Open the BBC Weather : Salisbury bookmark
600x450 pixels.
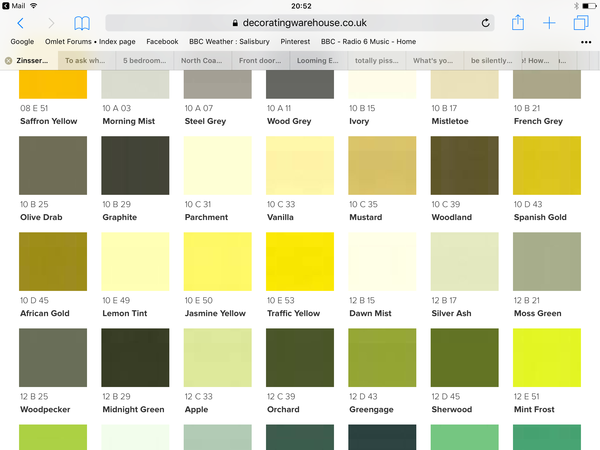229,41
